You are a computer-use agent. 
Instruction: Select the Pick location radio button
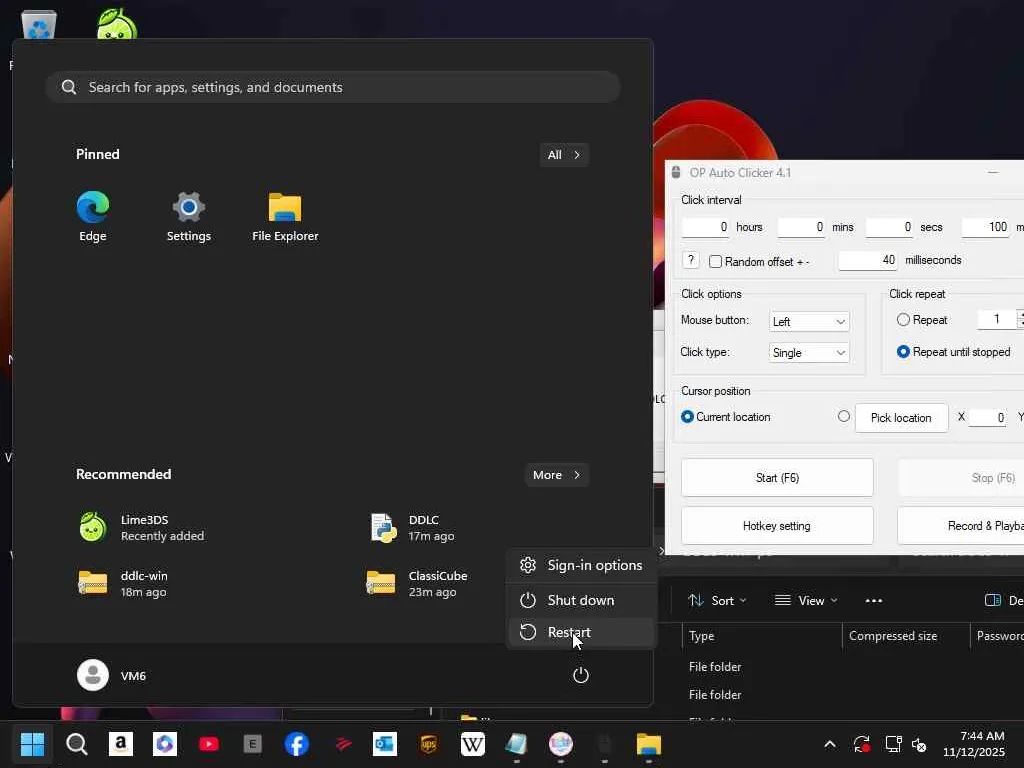(844, 416)
